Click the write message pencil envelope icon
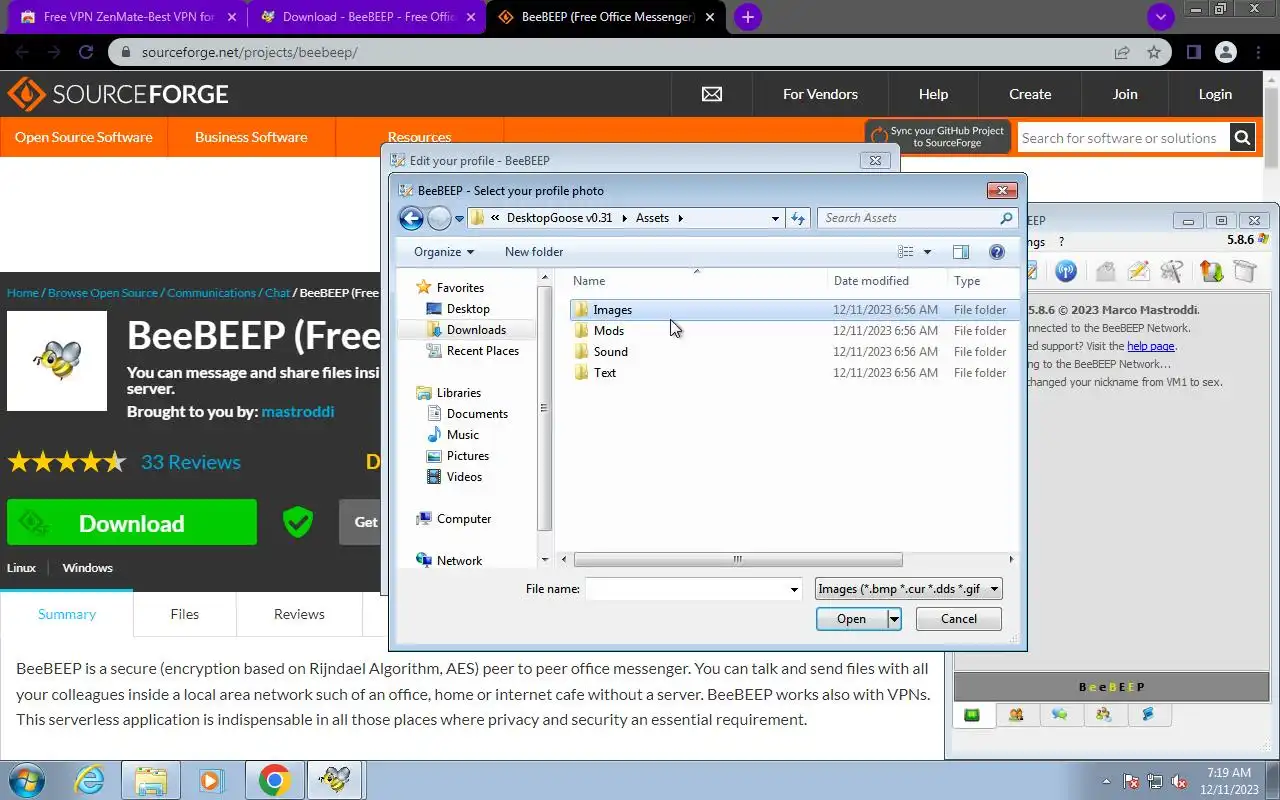 coord(1139,271)
